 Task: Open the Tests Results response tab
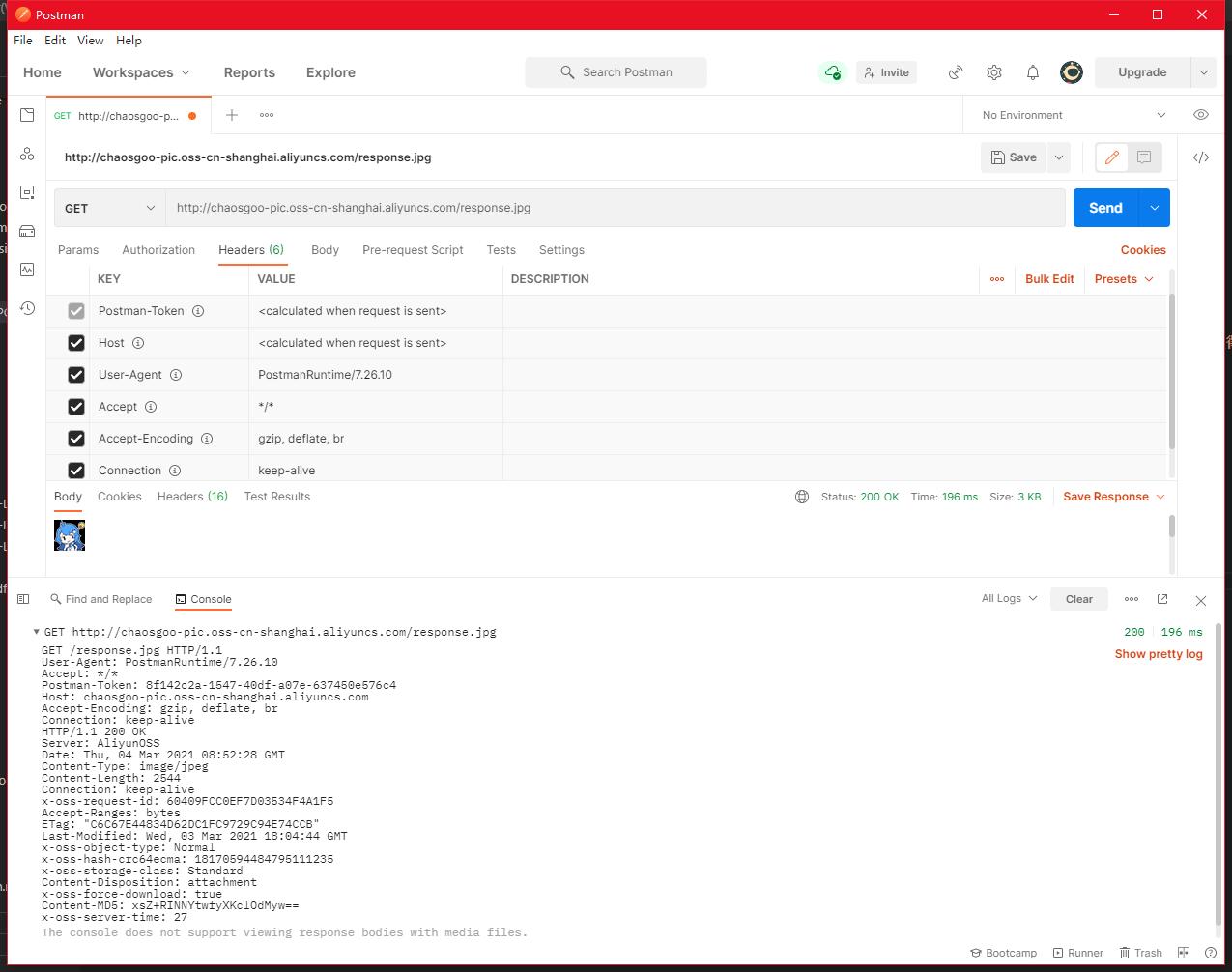[x=276, y=497]
